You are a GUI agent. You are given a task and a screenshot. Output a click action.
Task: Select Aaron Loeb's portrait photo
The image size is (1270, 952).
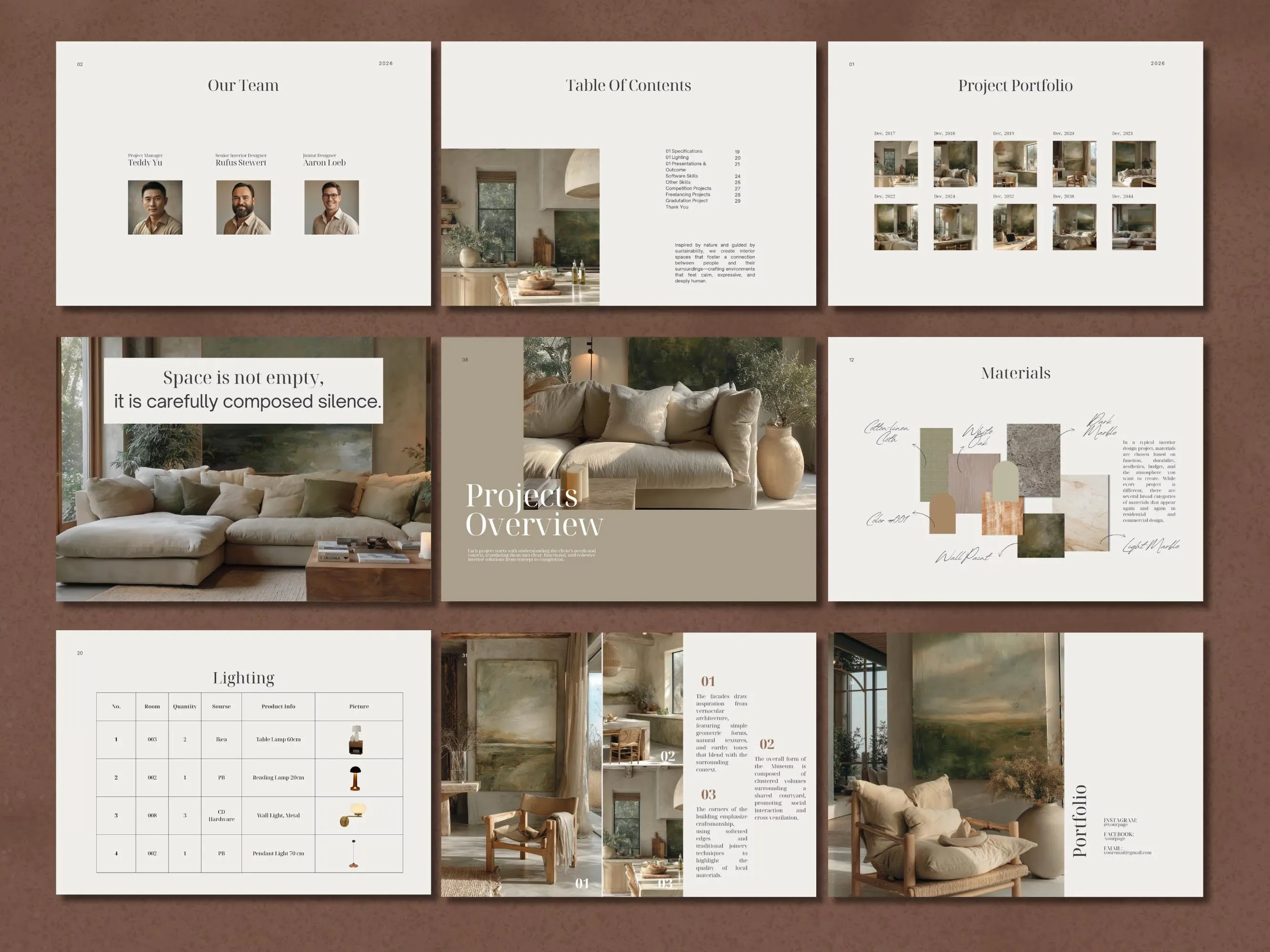click(331, 207)
